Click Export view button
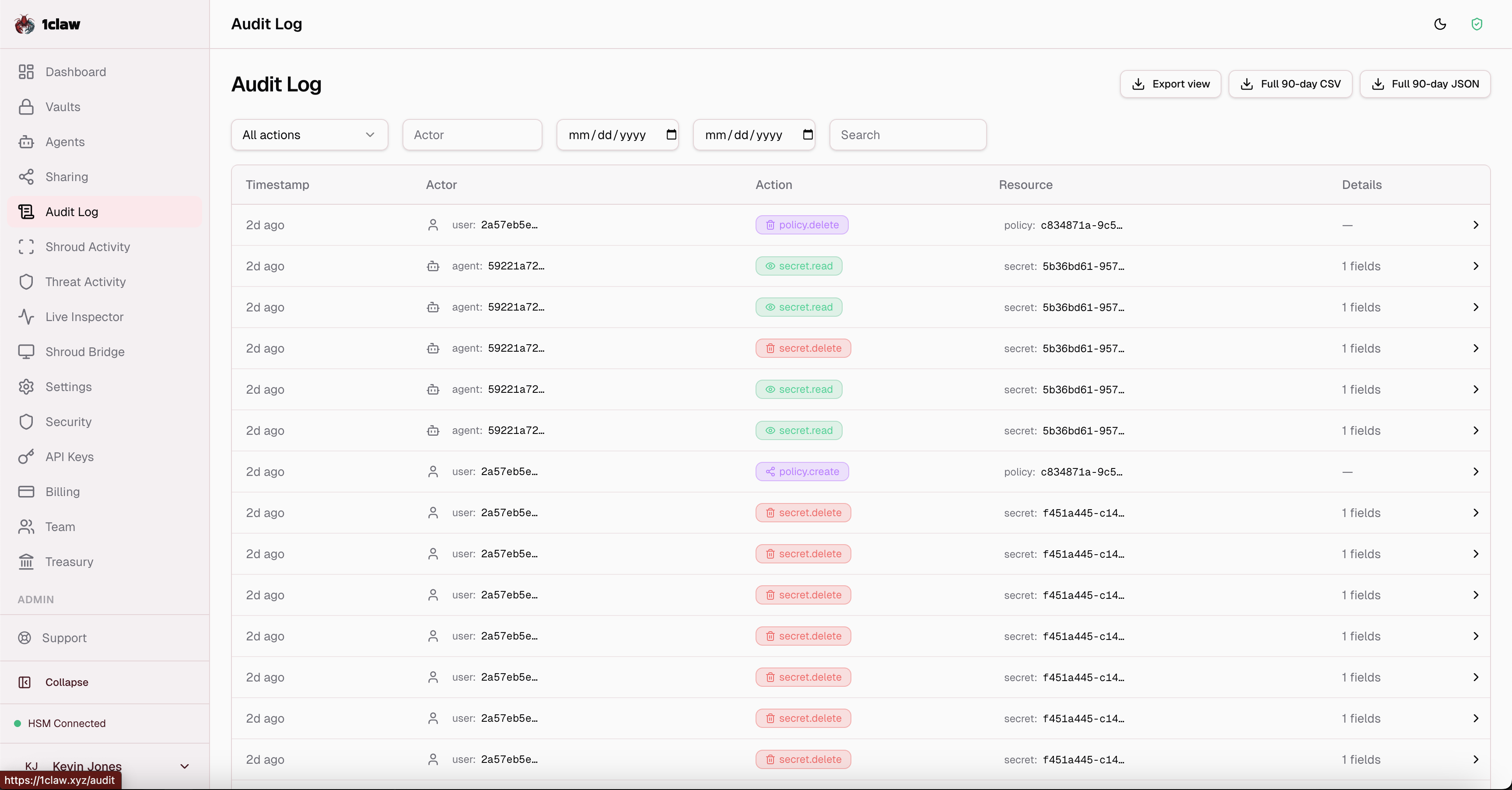The width and height of the screenshot is (1512, 790). pos(1170,84)
